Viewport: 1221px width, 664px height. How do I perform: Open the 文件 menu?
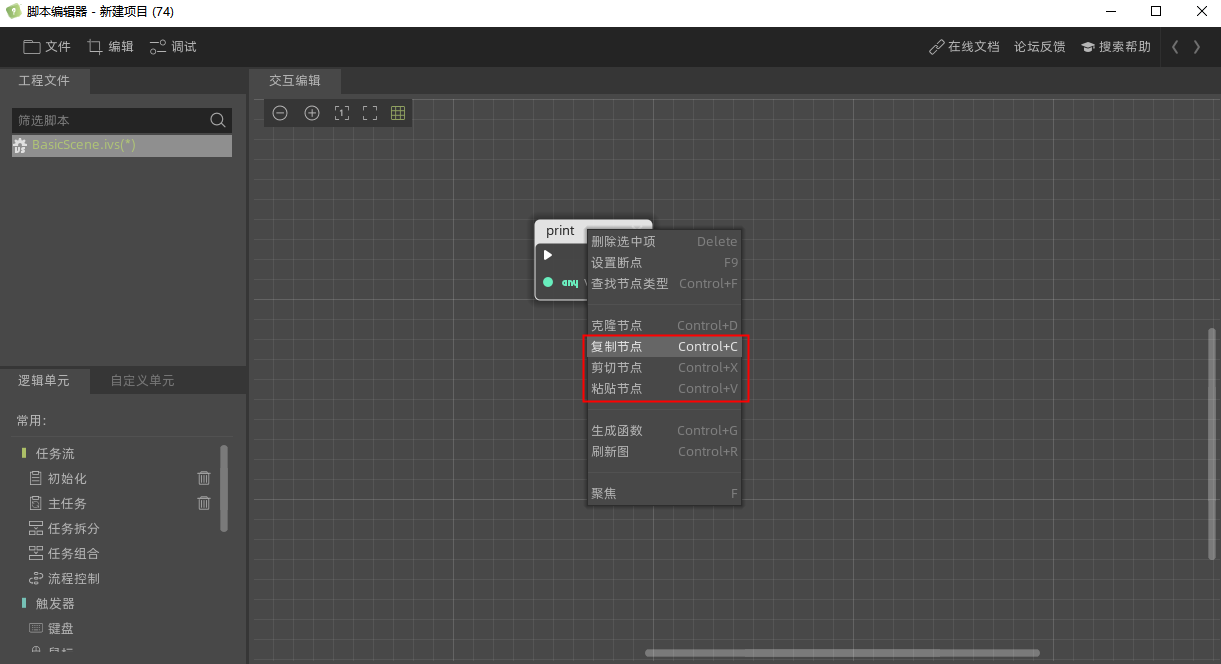tap(47, 47)
